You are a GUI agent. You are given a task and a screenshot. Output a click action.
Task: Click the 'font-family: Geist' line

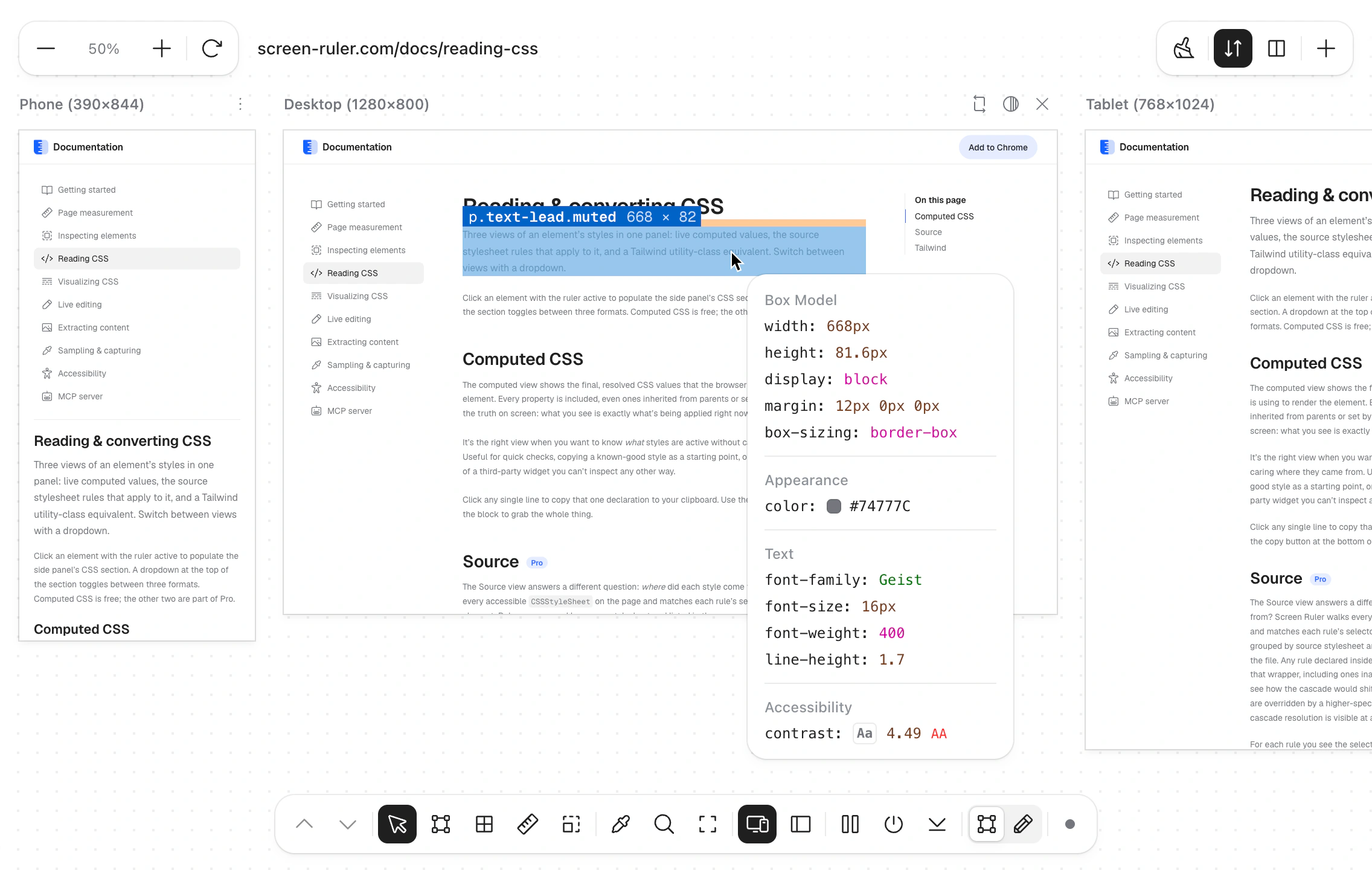(843, 580)
